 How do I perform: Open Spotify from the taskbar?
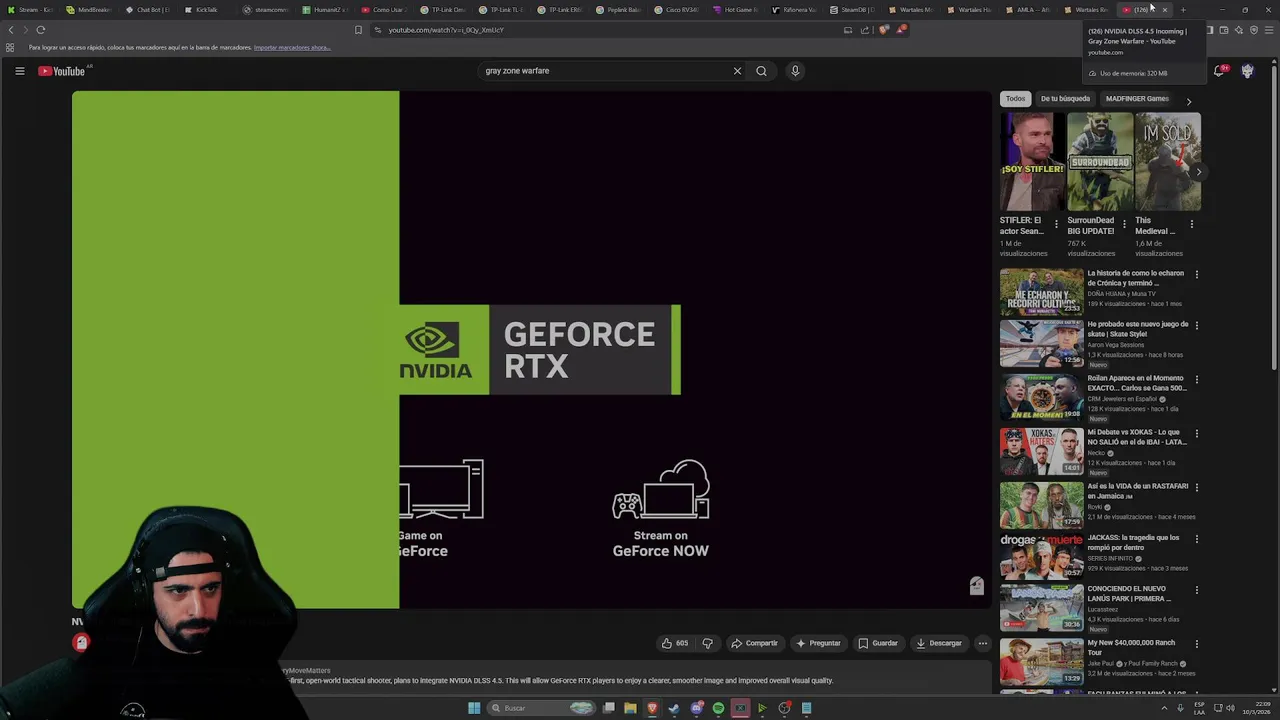[x=718, y=708]
